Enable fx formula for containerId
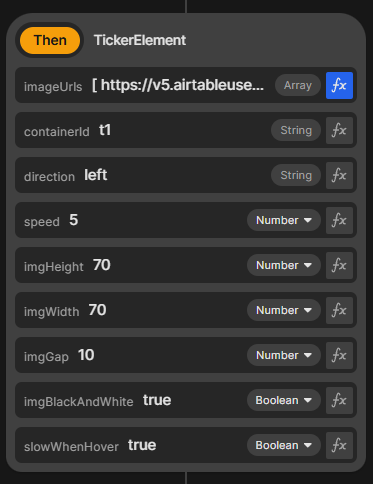This screenshot has height=484, width=373. pos(339,130)
